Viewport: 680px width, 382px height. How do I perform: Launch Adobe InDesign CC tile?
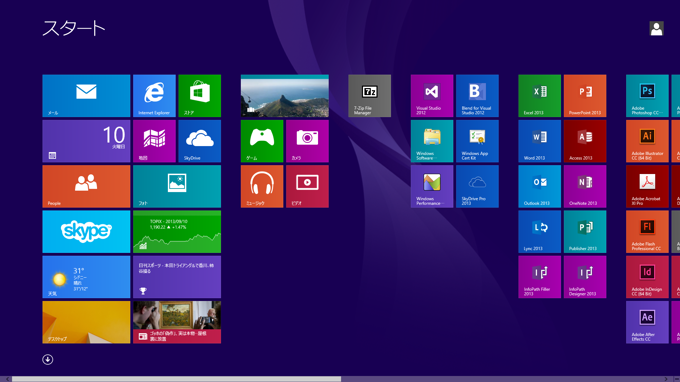tap(647, 277)
